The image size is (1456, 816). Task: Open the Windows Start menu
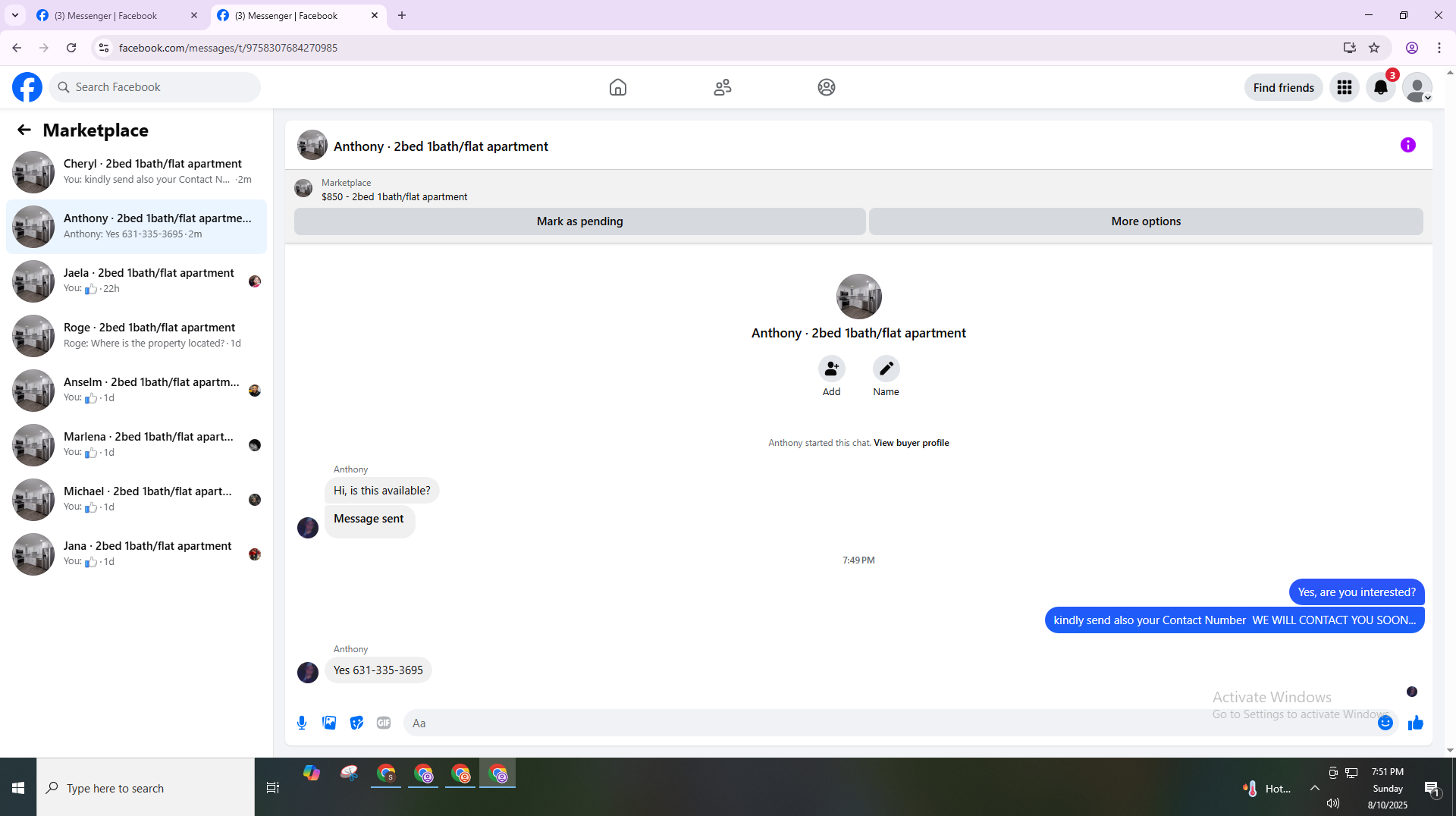point(18,788)
